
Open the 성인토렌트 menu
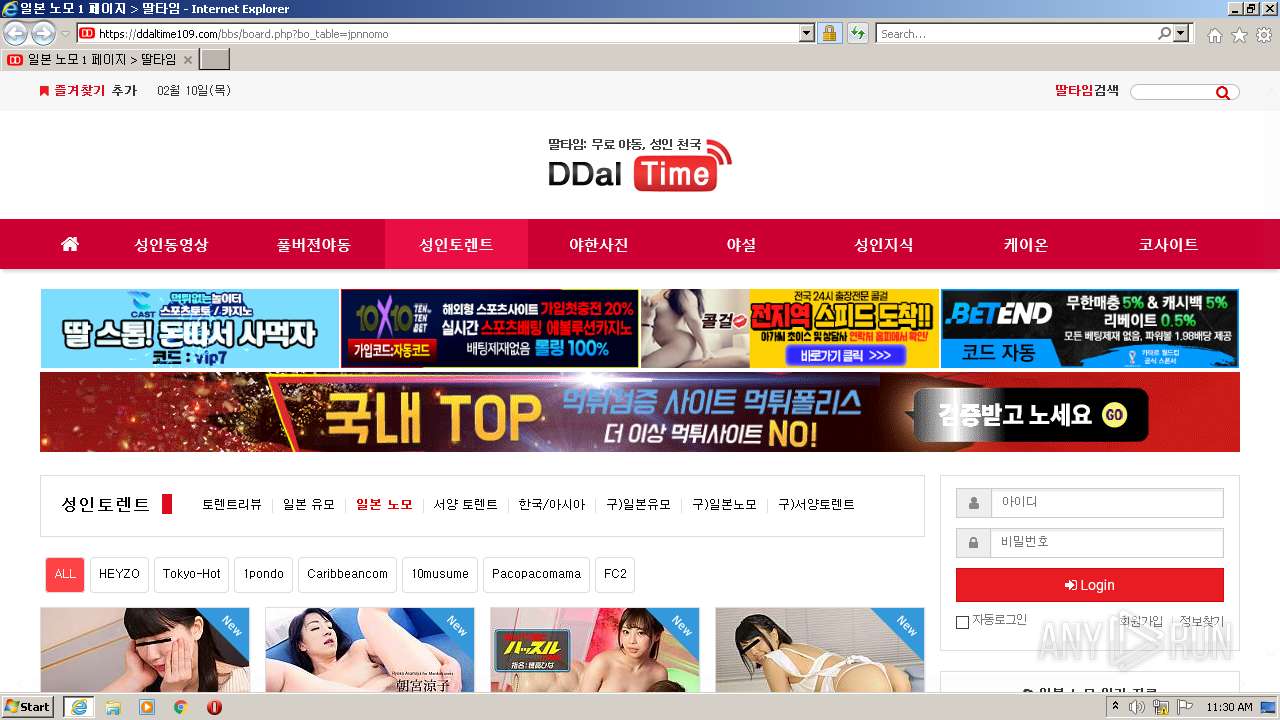pos(456,244)
